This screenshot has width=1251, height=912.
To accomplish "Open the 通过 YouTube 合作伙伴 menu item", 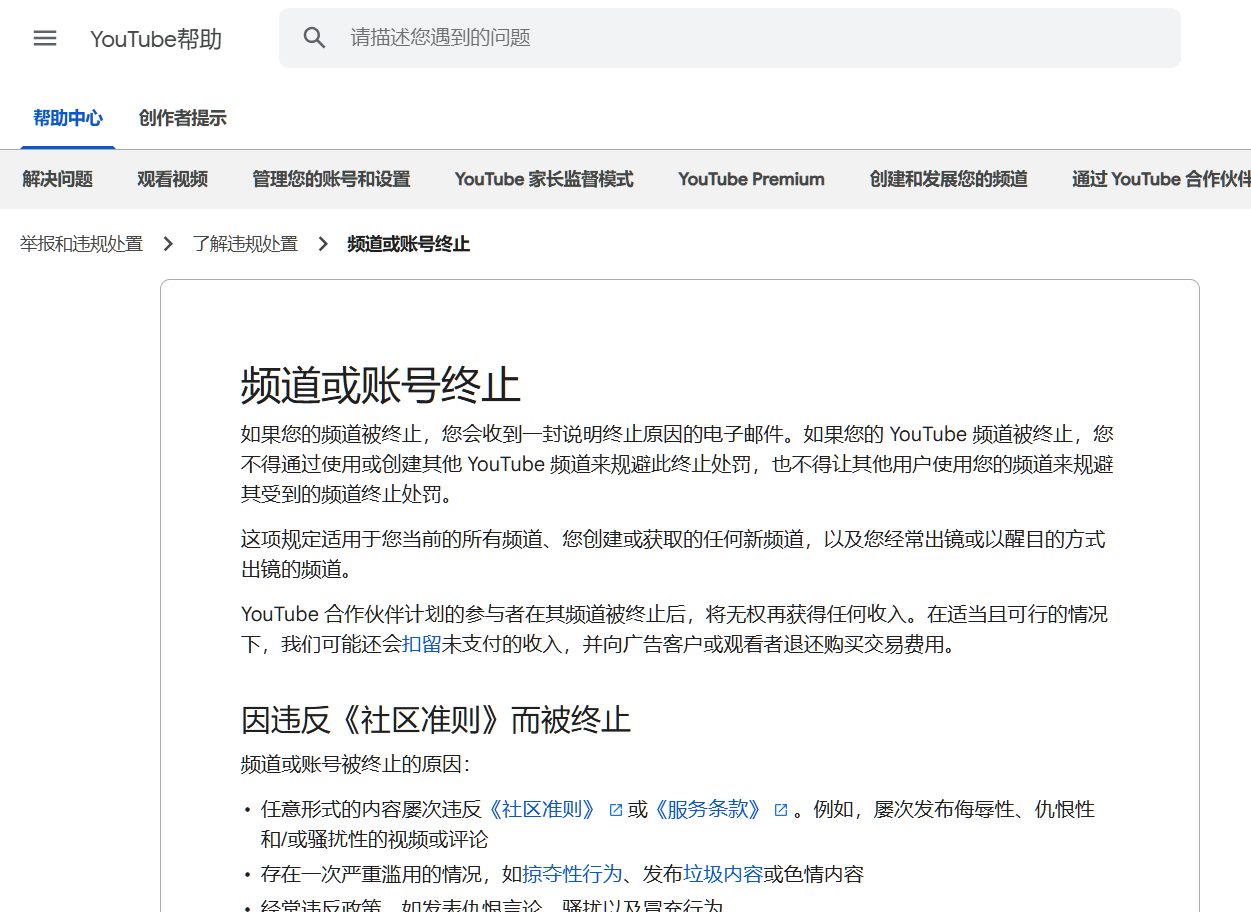I will (1161, 179).
